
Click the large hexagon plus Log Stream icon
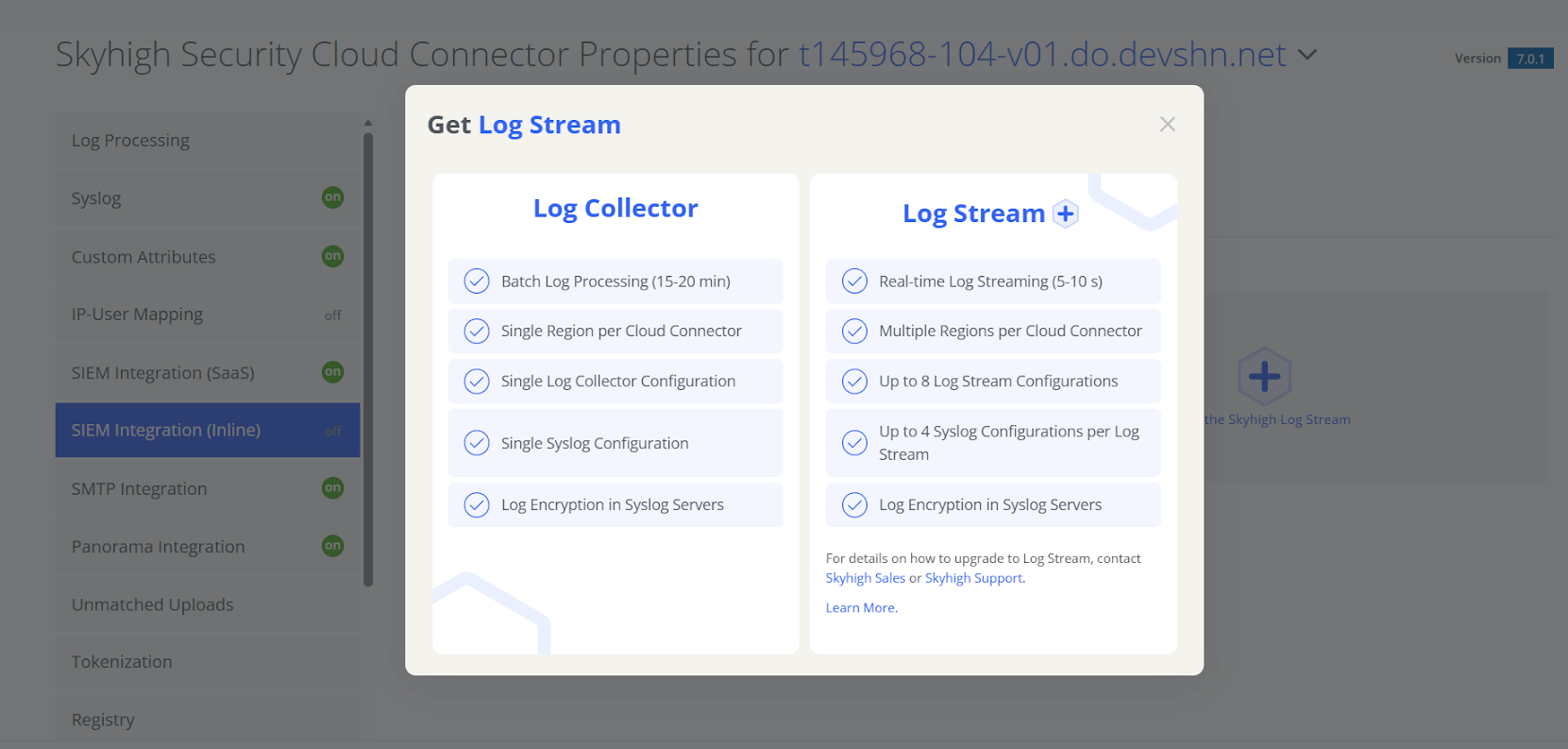click(1264, 377)
